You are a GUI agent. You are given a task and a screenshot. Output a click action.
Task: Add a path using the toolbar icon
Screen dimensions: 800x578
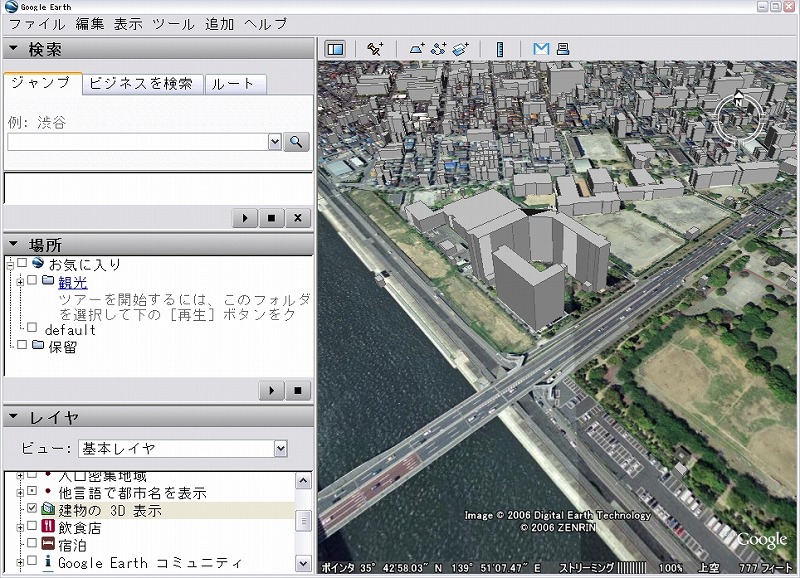coord(438,49)
